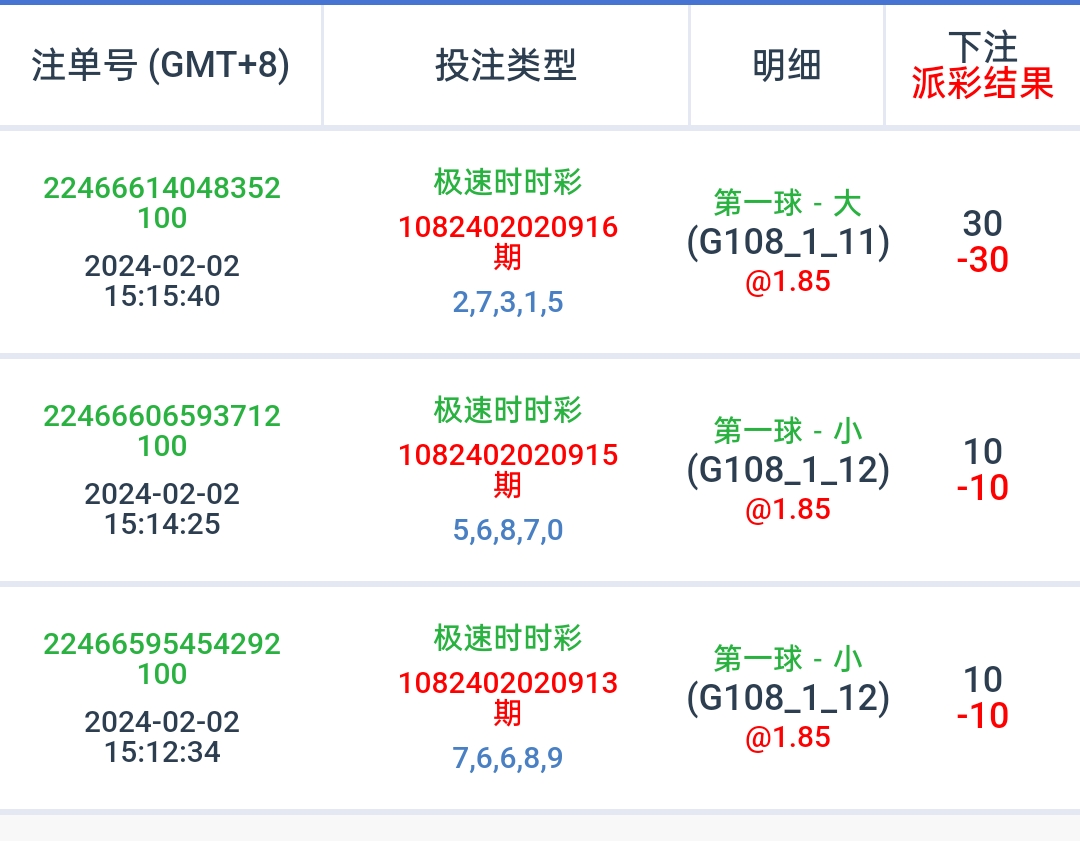Click the G108_1_12 detail in second row

click(788, 470)
